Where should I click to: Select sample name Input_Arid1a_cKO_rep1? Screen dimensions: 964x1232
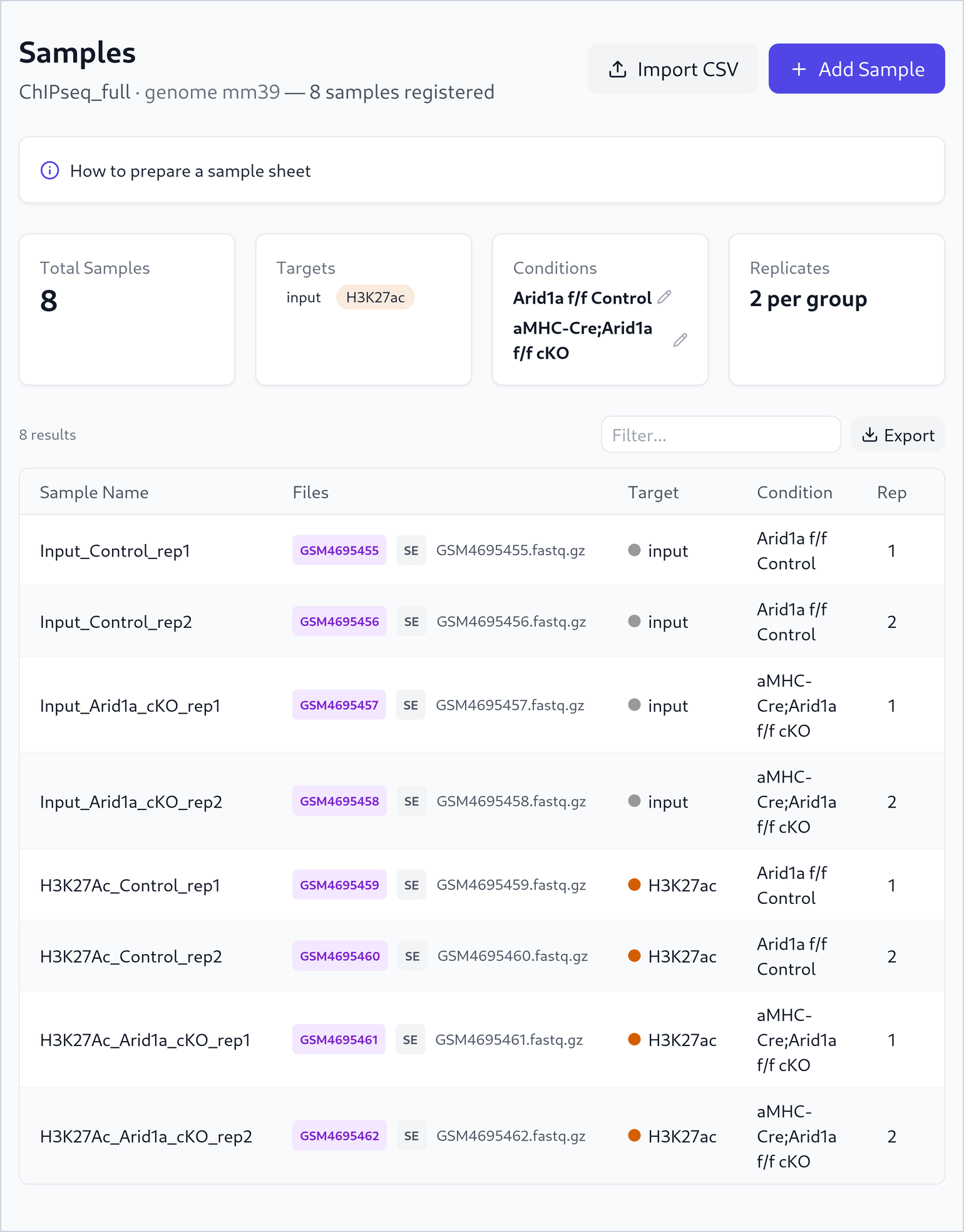tap(130, 706)
